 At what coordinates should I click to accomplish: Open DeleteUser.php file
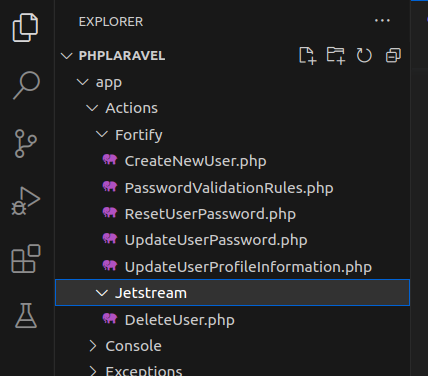tap(180, 320)
